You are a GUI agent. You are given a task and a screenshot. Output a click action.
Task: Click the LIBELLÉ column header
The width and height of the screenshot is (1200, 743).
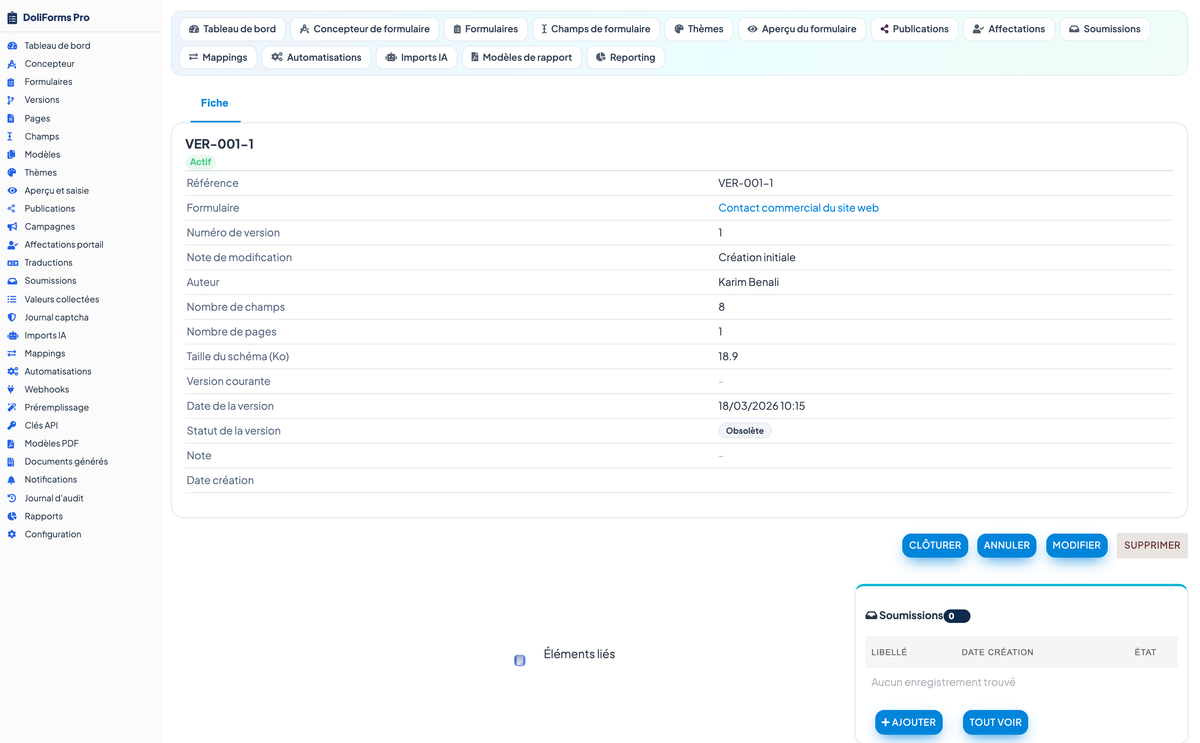click(x=889, y=652)
